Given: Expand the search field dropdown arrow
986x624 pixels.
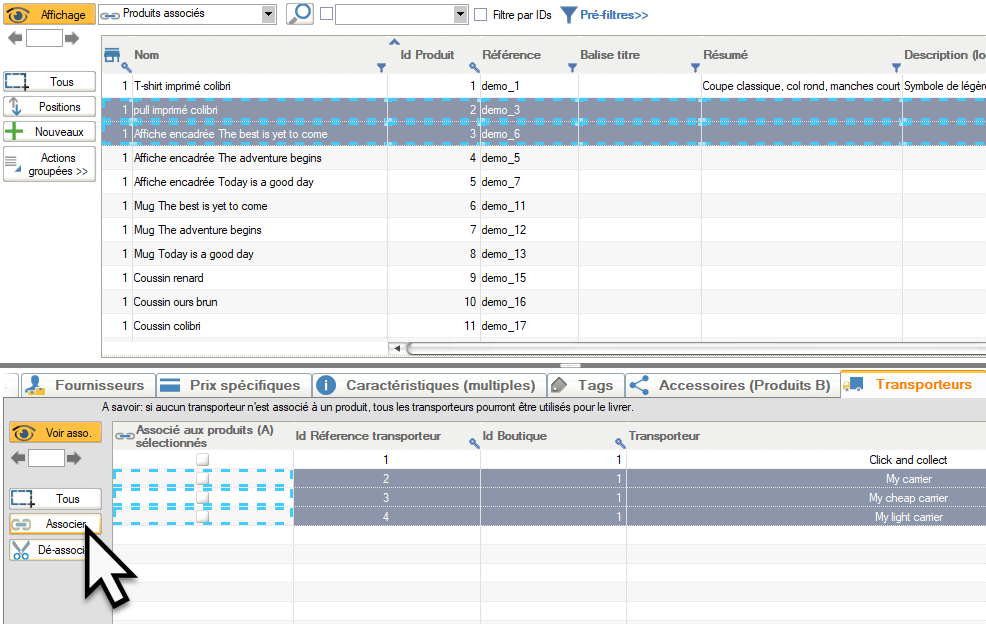Looking at the screenshot, I should tap(460, 15).
